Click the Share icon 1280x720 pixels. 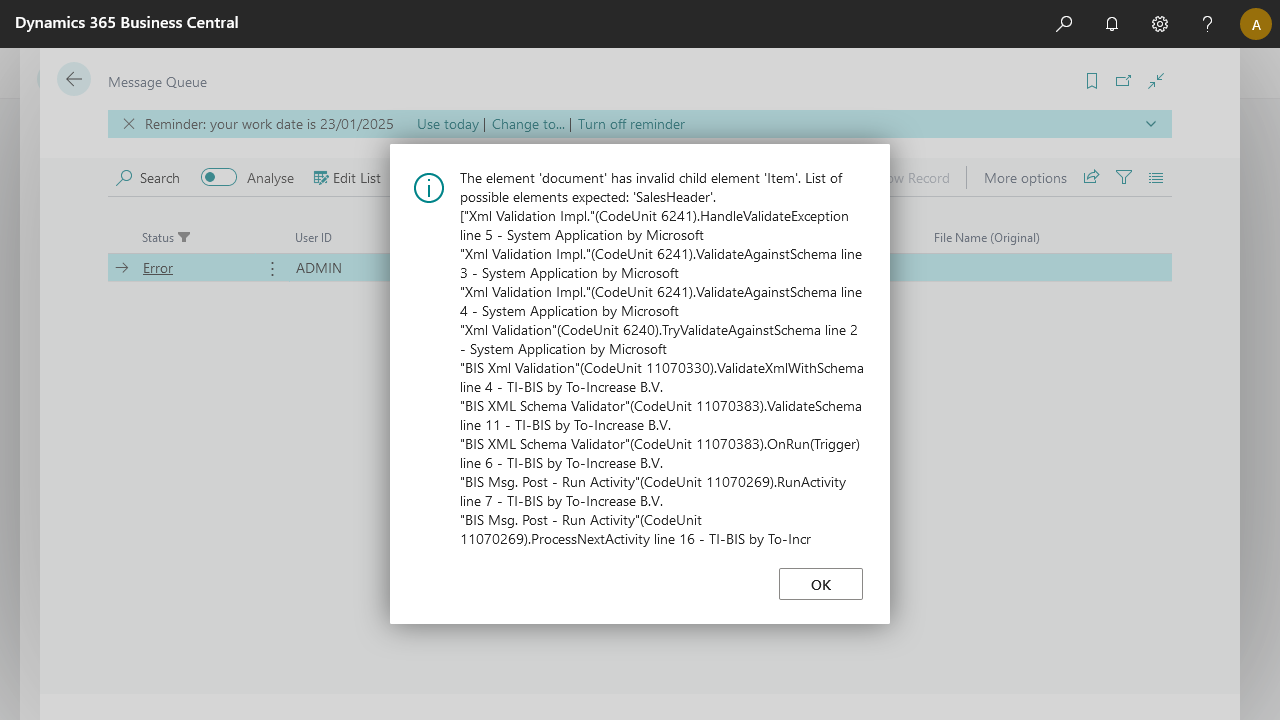1091,177
